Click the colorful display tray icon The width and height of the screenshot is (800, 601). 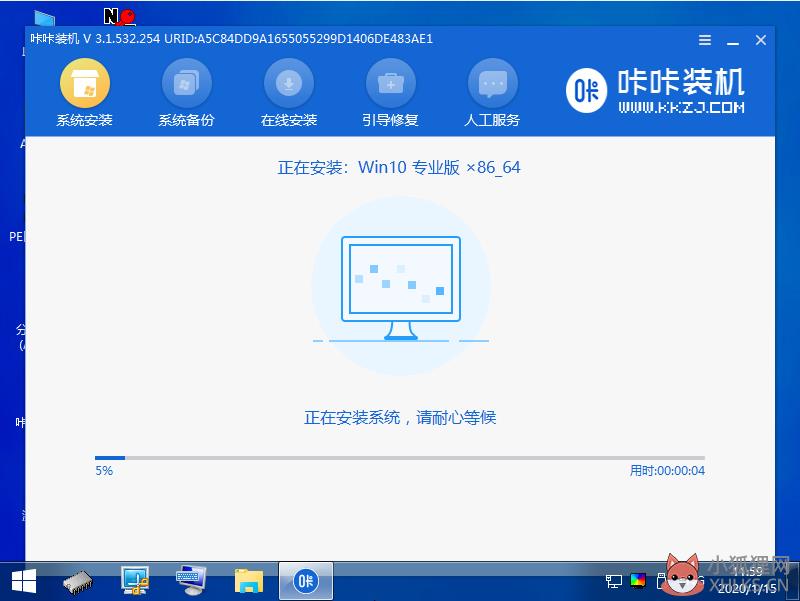638,581
